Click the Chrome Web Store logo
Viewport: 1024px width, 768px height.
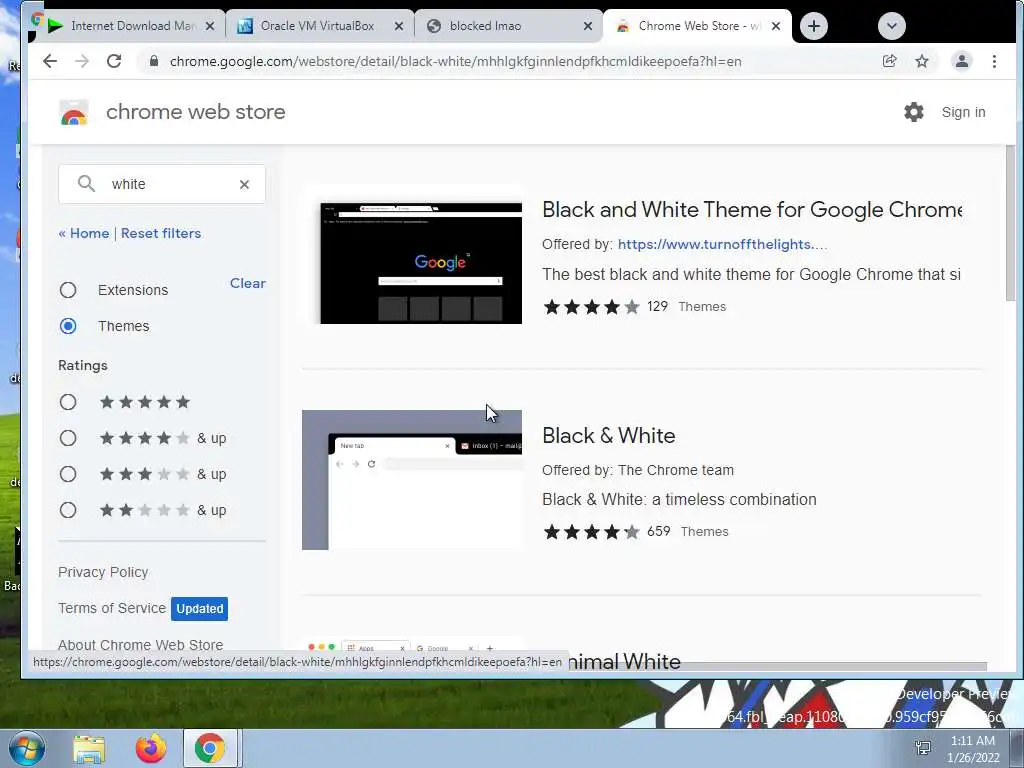pos(74,112)
